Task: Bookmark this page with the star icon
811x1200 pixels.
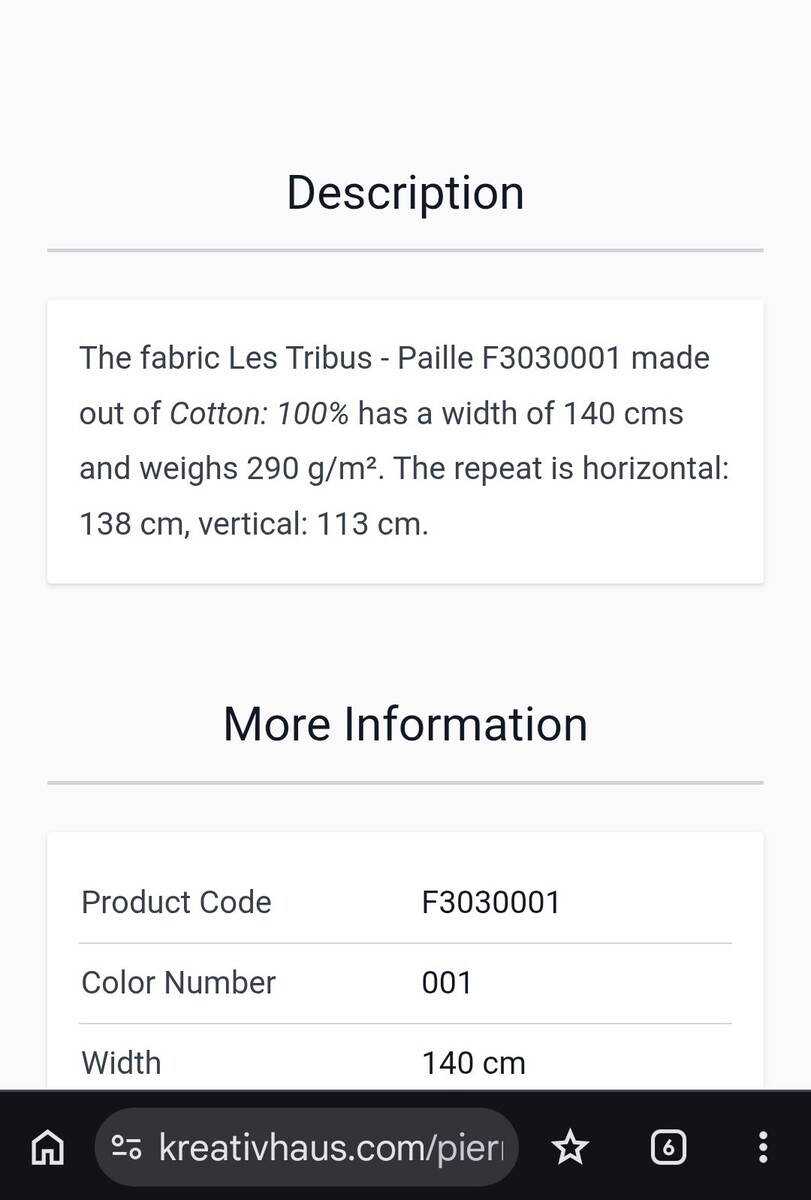Action: click(x=570, y=1148)
